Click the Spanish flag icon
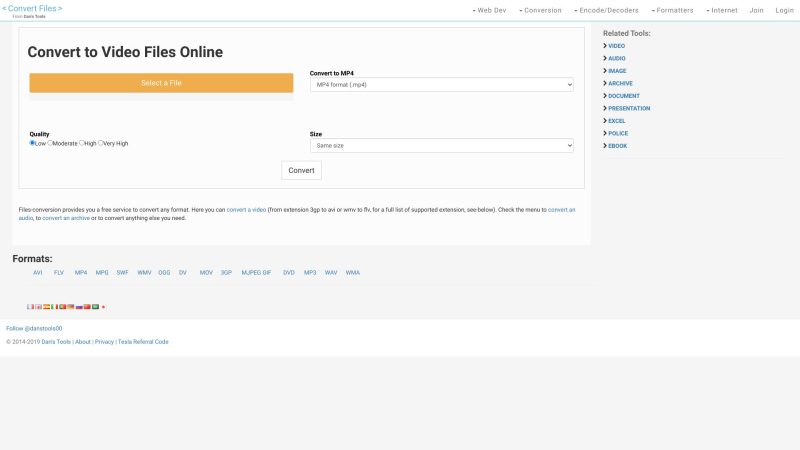 pyautogui.click(x=46, y=307)
